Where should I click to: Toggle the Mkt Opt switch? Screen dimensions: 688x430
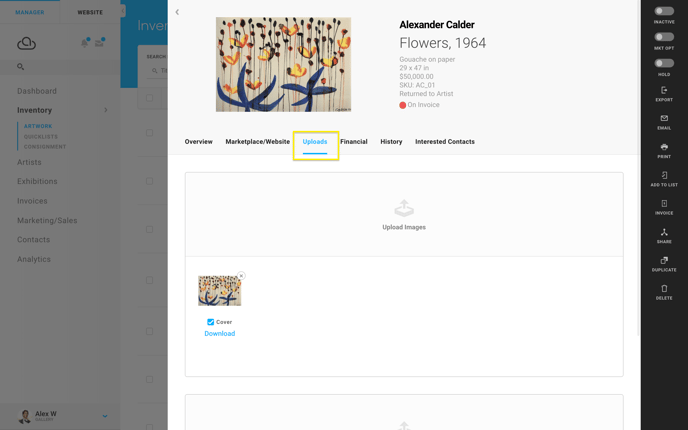click(x=664, y=37)
